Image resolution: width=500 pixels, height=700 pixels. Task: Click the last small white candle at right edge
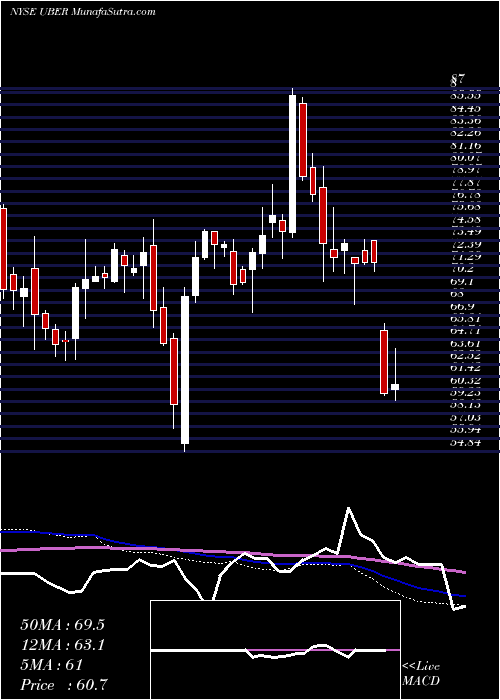[x=395, y=387]
